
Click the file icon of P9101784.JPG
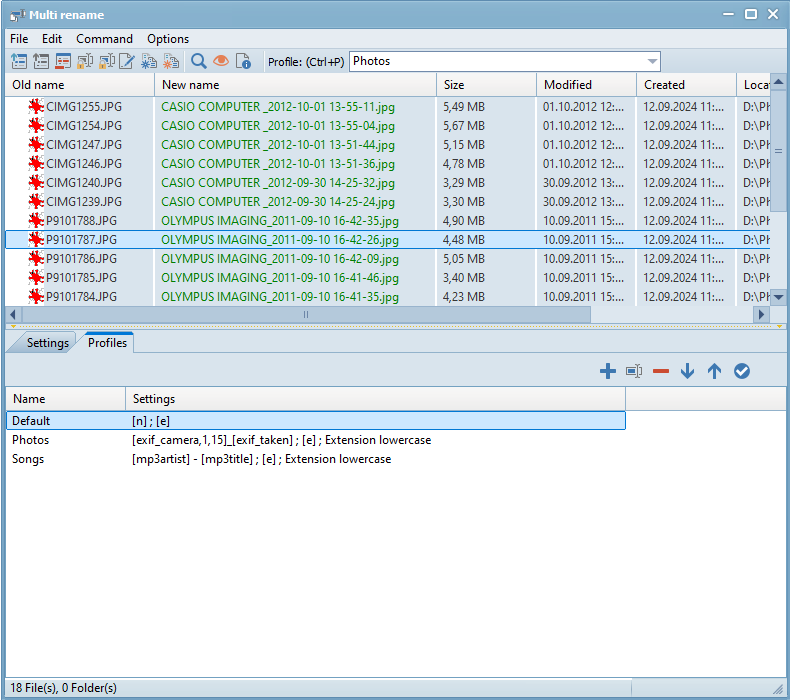tap(36, 297)
